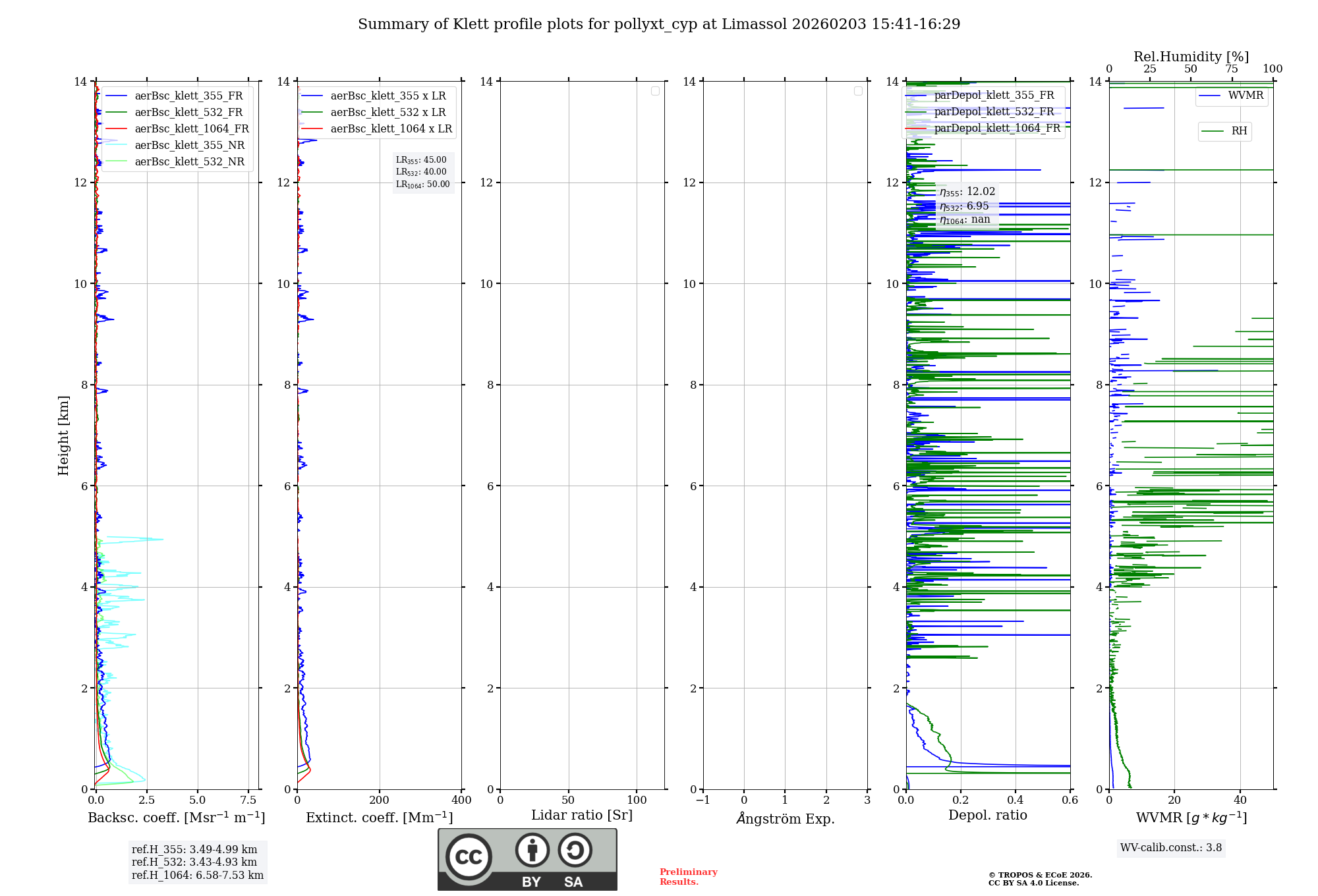
Task: Click the empty legend box in Lidar ratio panel
Action: [655, 91]
